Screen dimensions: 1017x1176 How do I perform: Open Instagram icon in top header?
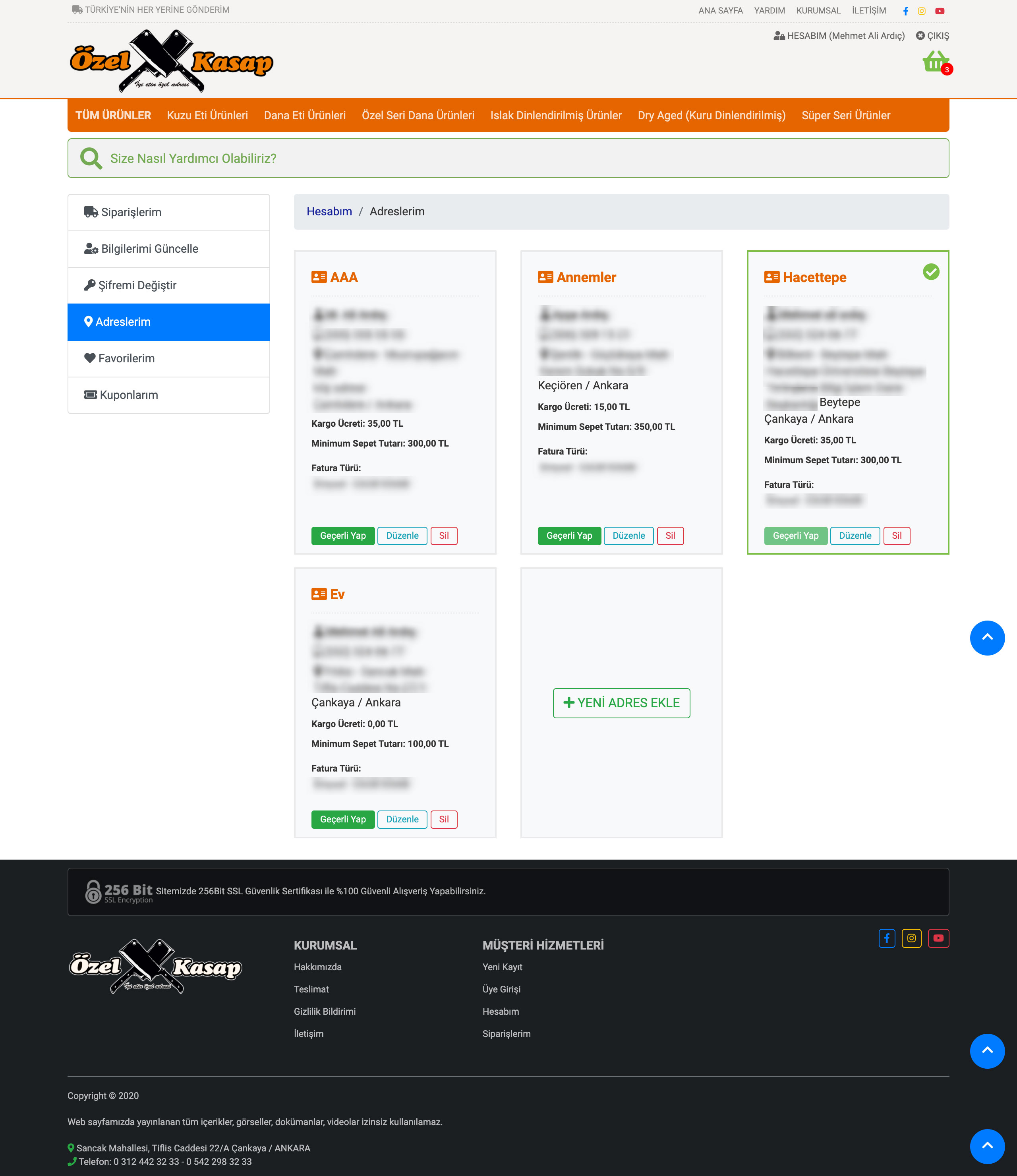[x=922, y=11]
